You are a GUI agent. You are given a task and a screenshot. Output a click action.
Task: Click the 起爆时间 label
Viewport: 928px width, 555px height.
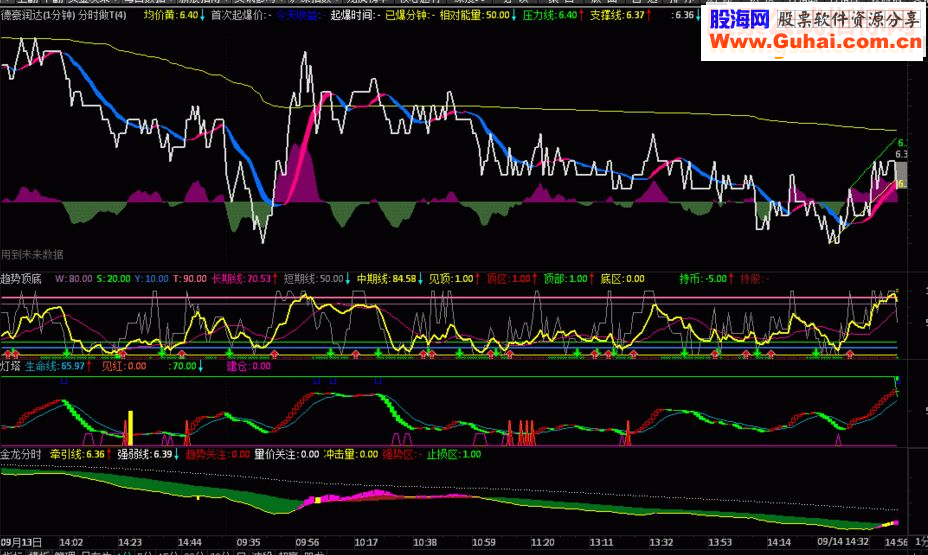click(x=353, y=15)
